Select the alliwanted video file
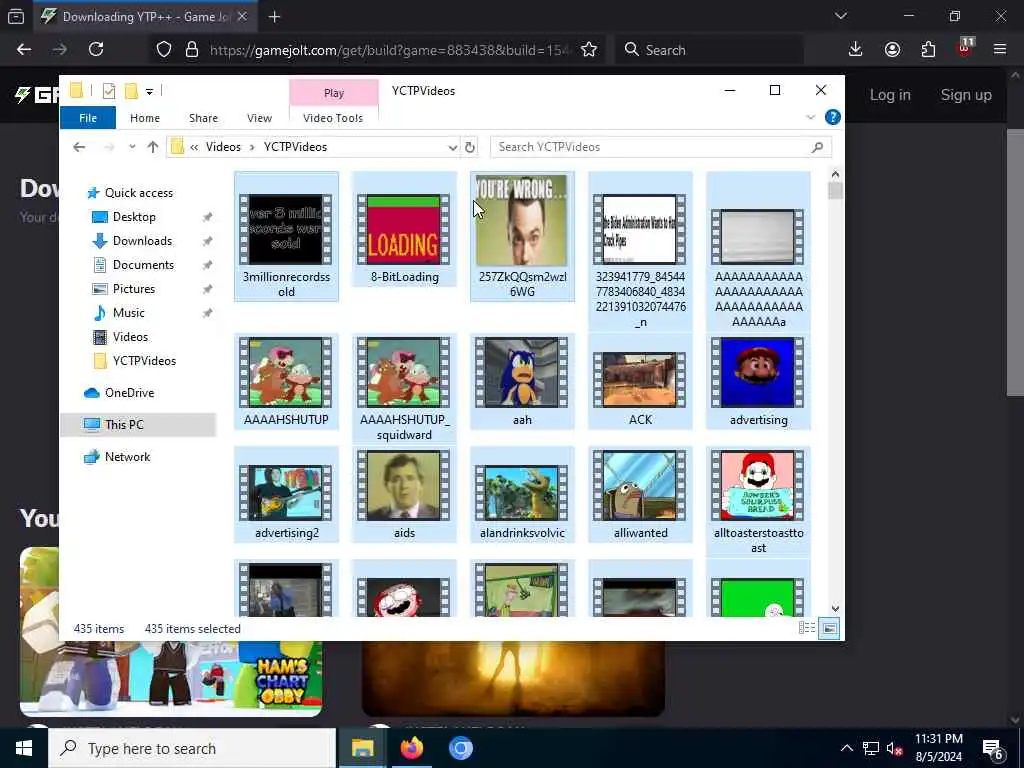 (x=640, y=494)
